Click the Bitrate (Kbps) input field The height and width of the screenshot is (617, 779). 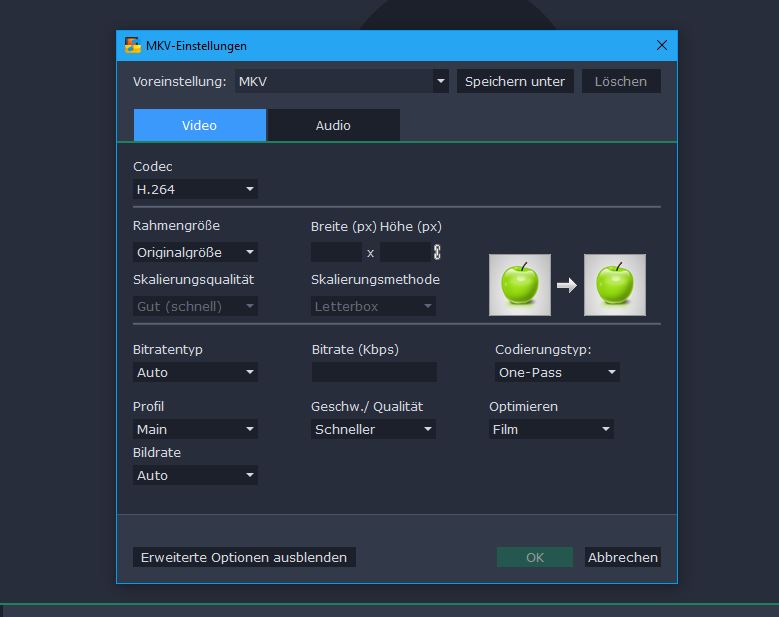(x=374, y=373)
